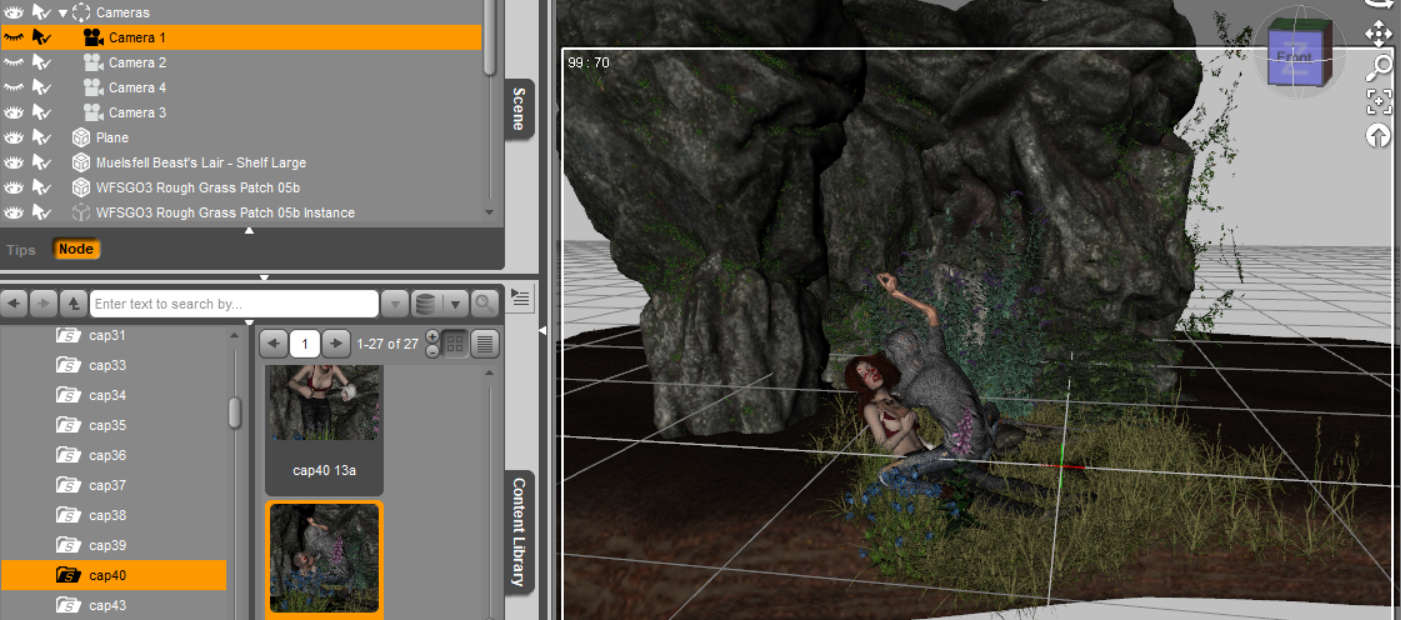Collapse the Cameras group
Screen dimensions: 1401x620
pos(63,13)
